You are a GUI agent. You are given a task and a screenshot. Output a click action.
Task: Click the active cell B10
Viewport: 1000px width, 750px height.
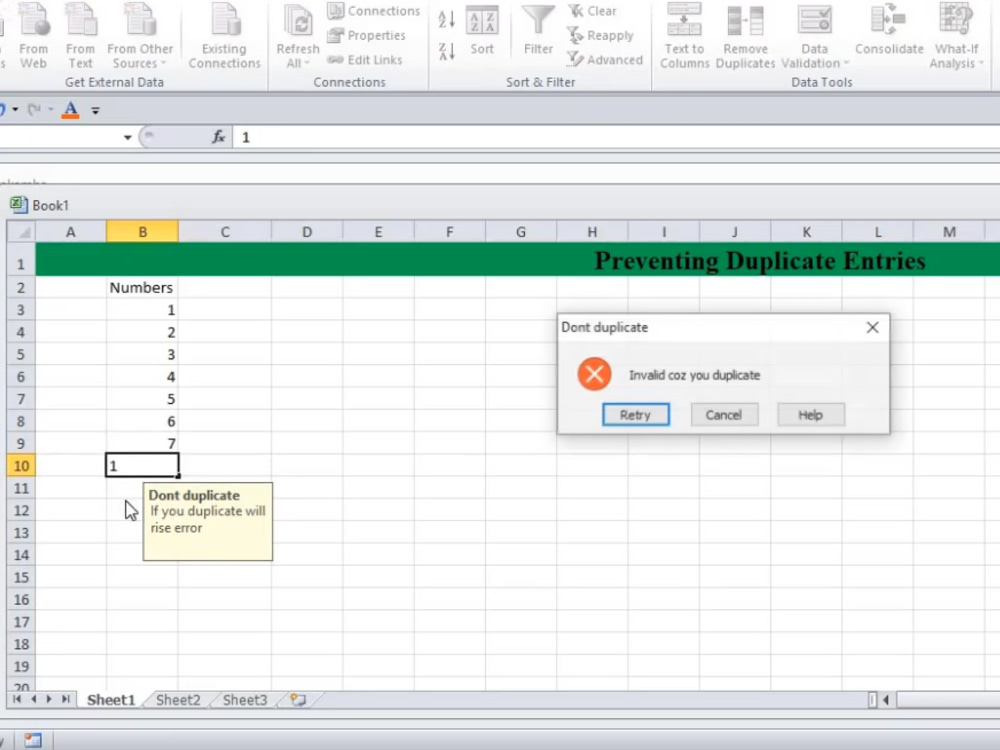(142, 466)
